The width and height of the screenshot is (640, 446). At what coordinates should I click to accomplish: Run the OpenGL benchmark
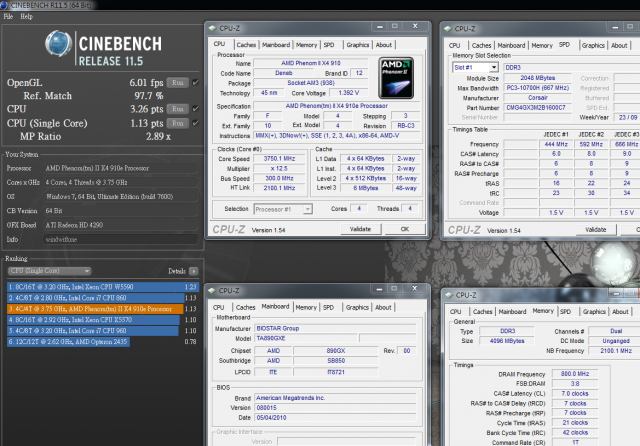coord(178,82)
